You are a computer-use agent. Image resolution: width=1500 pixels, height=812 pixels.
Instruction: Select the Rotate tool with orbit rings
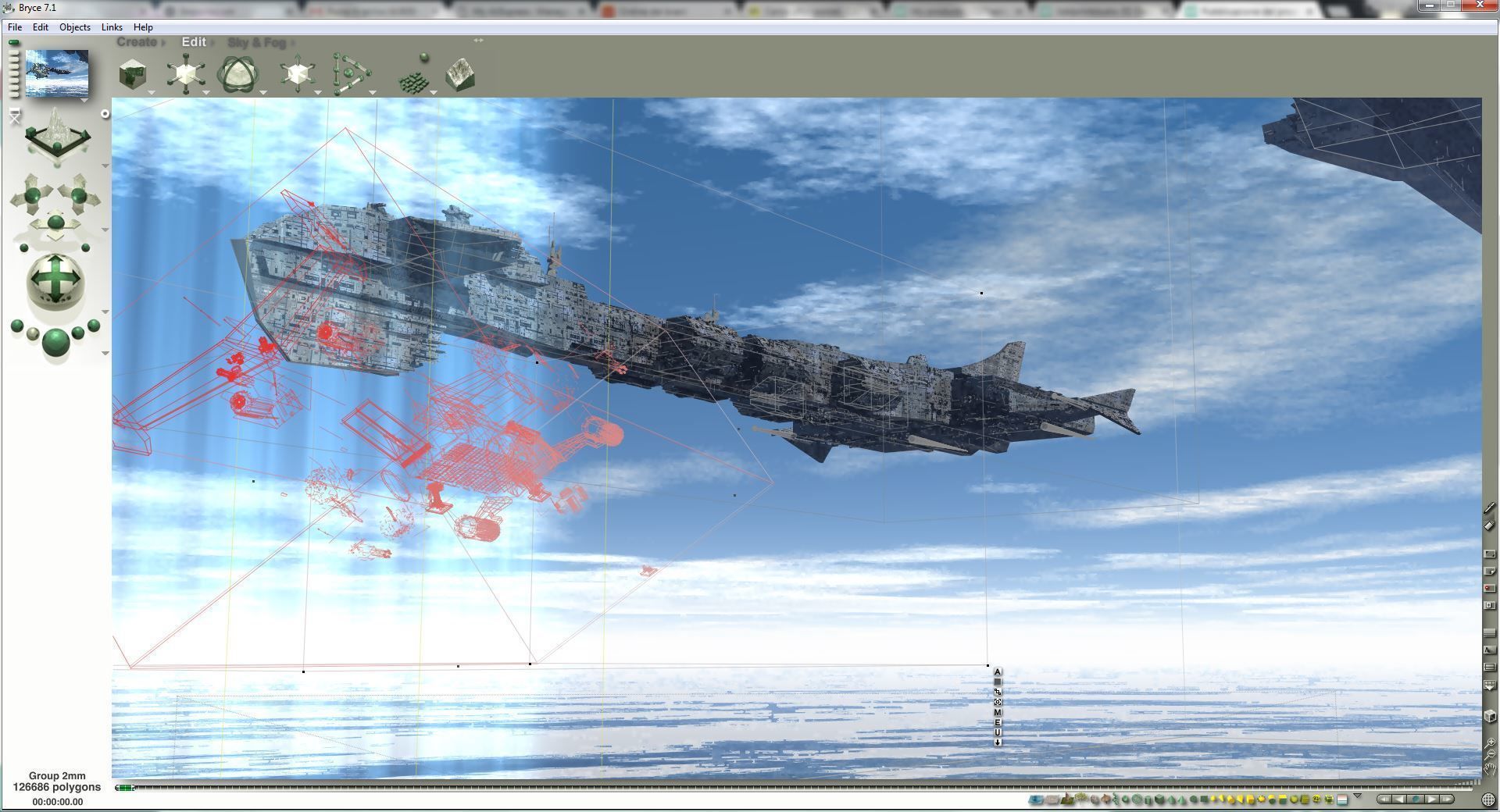[x=237, y=75]
